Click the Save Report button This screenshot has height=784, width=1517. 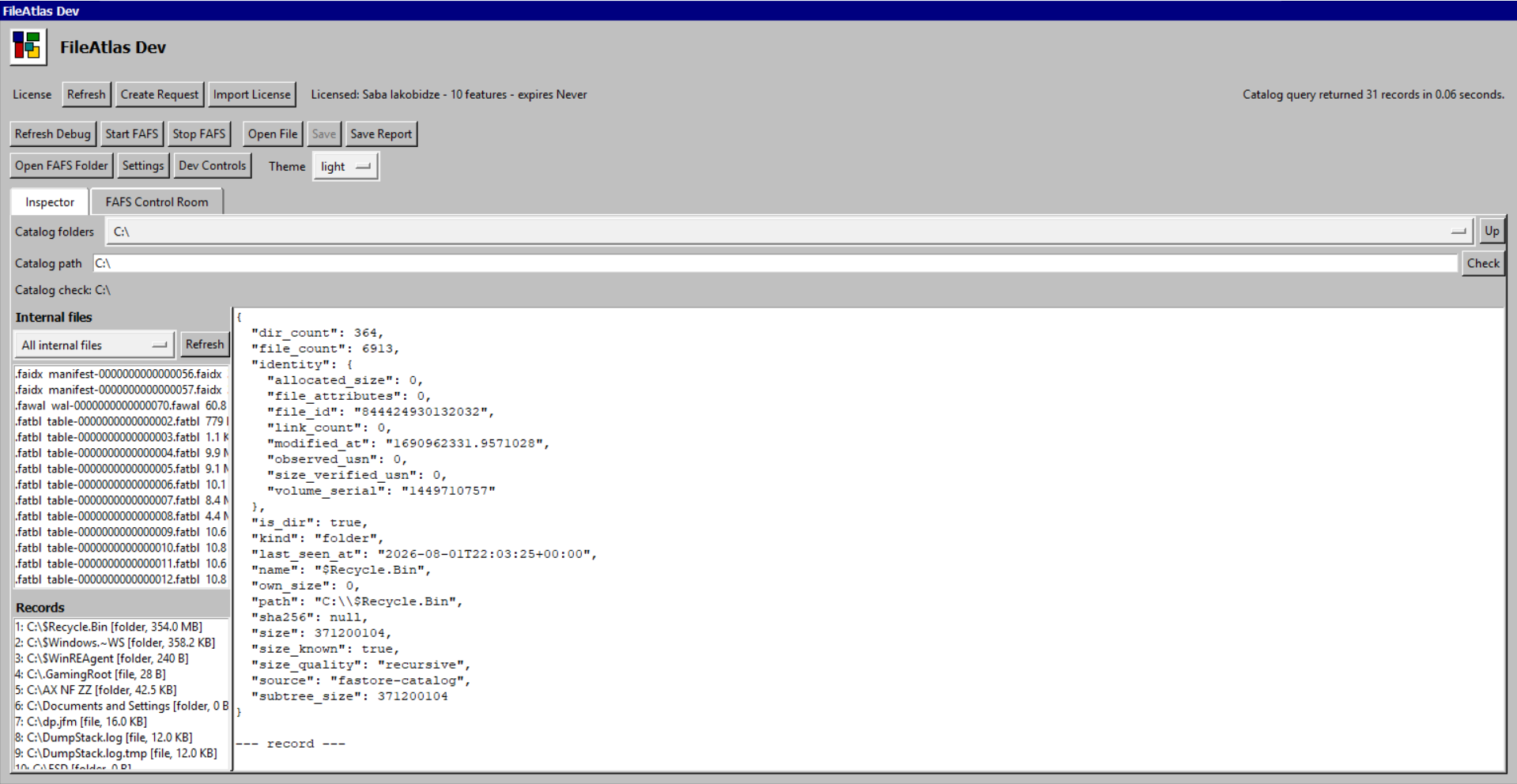pyautogui.click(x=381, y=134)
